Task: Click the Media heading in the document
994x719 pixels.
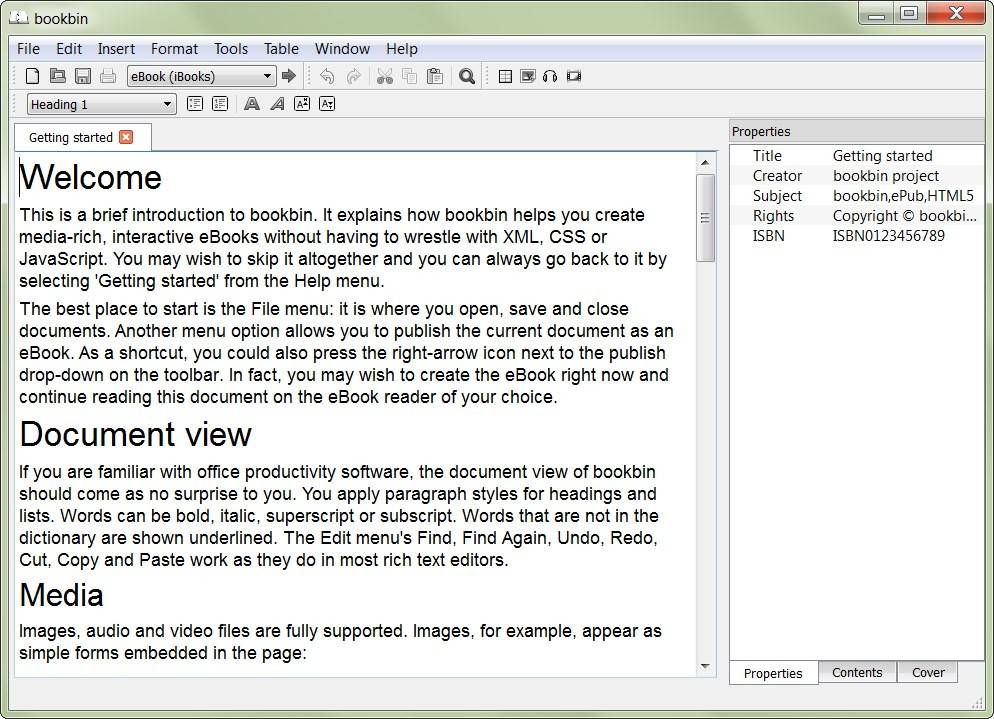Action: coord(61,595)
